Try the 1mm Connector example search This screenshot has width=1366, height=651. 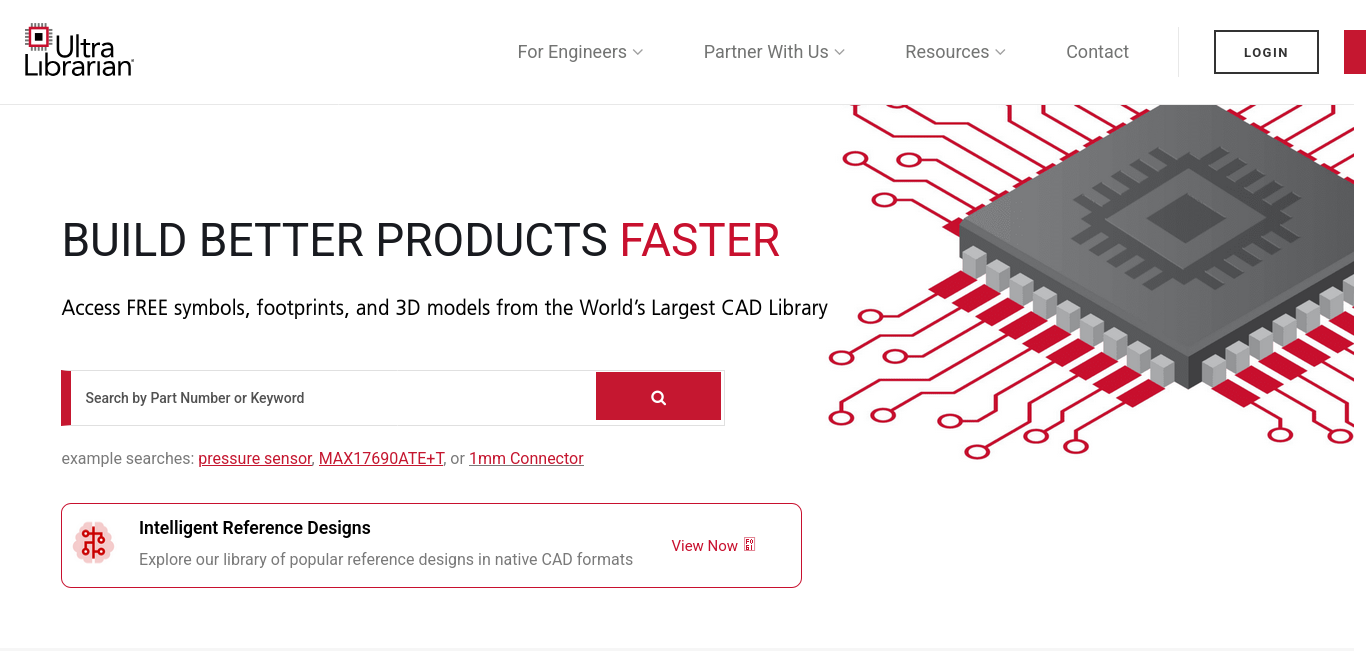[x=526, y=458]
